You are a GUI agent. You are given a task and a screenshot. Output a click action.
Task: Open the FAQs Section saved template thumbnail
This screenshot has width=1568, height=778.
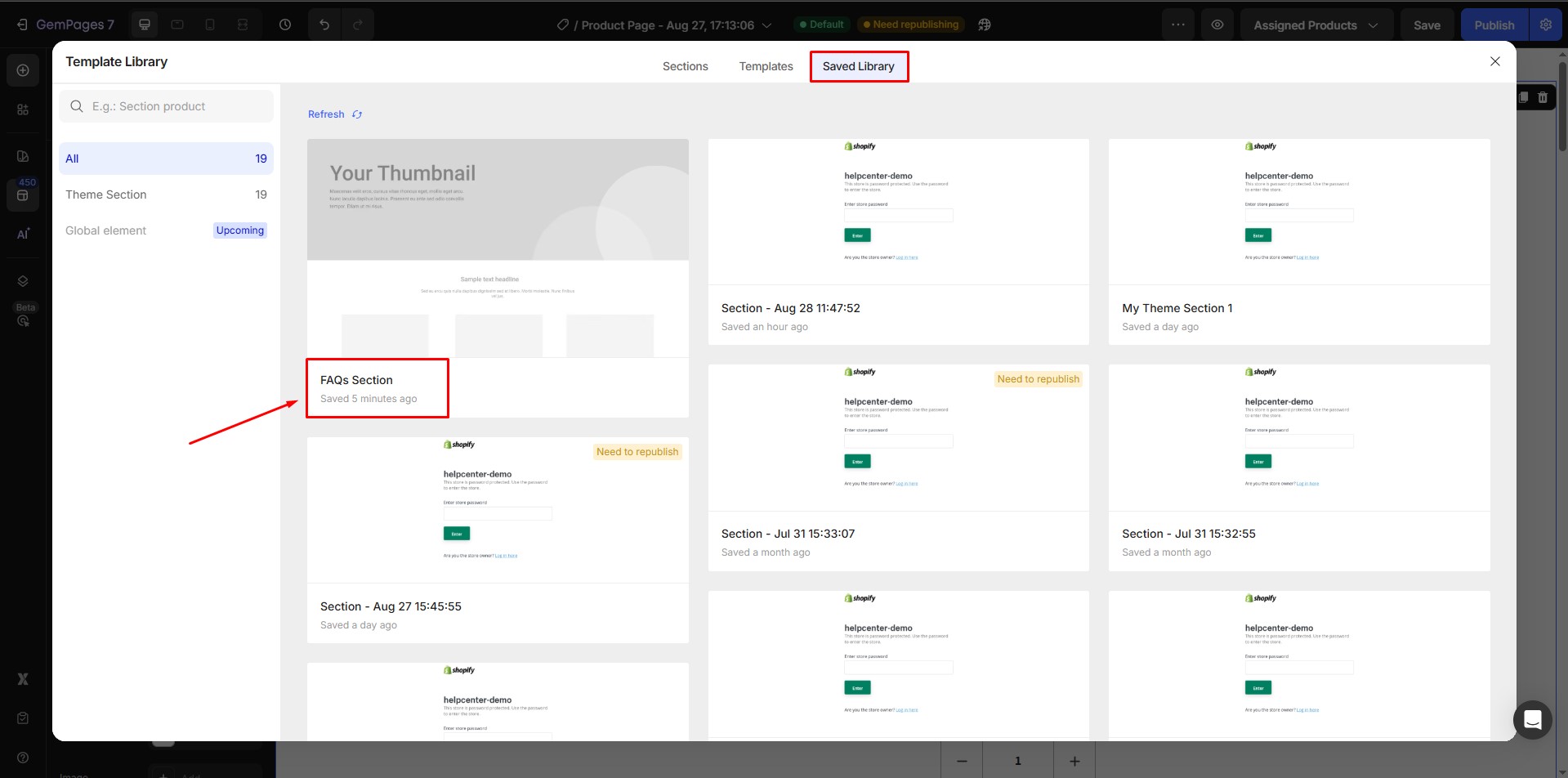click(498, 245)
